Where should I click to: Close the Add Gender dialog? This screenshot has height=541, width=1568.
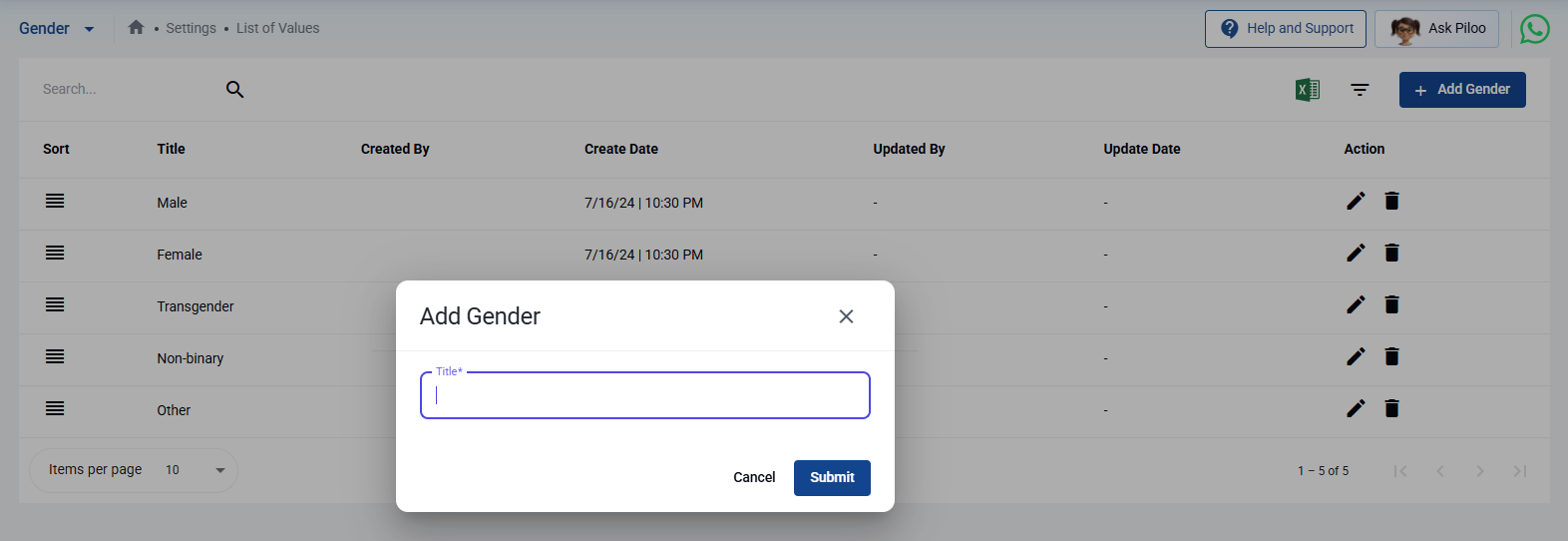coord(846,316)
